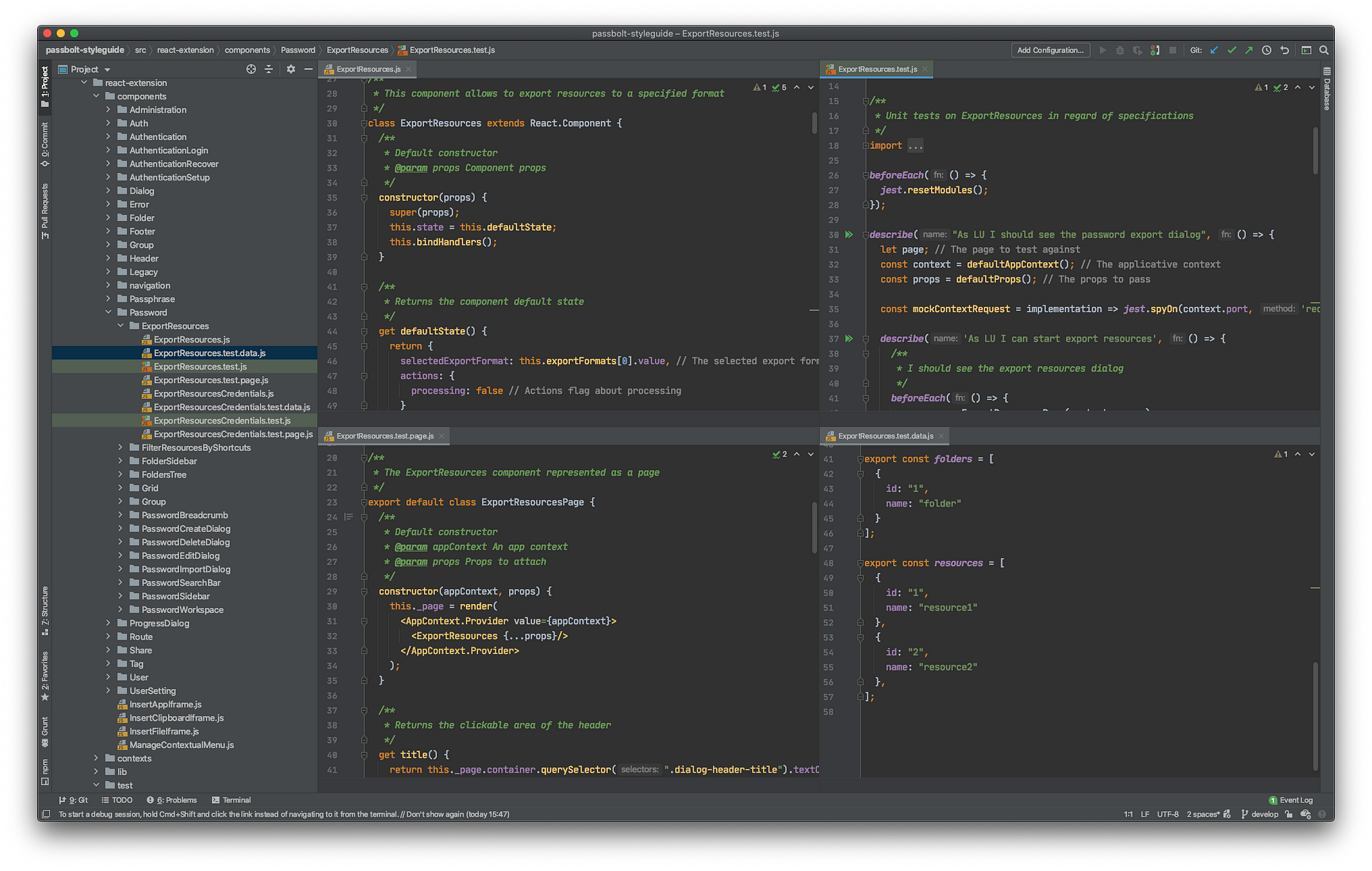
Task: Click locate file crosshair icon in Project panel
Action: point(251,69)
